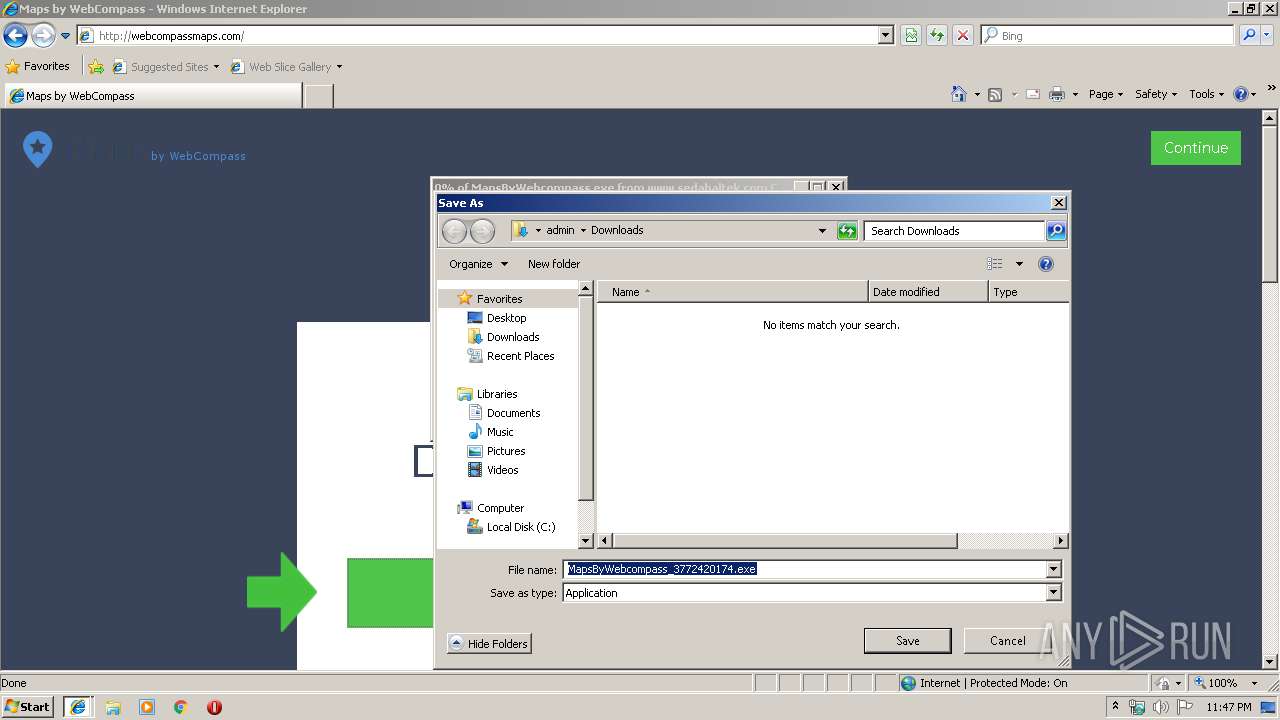Click the Read Mail icon in command bar
1280x720 pixels.
pyautogui.click(x=1032, y=94)
